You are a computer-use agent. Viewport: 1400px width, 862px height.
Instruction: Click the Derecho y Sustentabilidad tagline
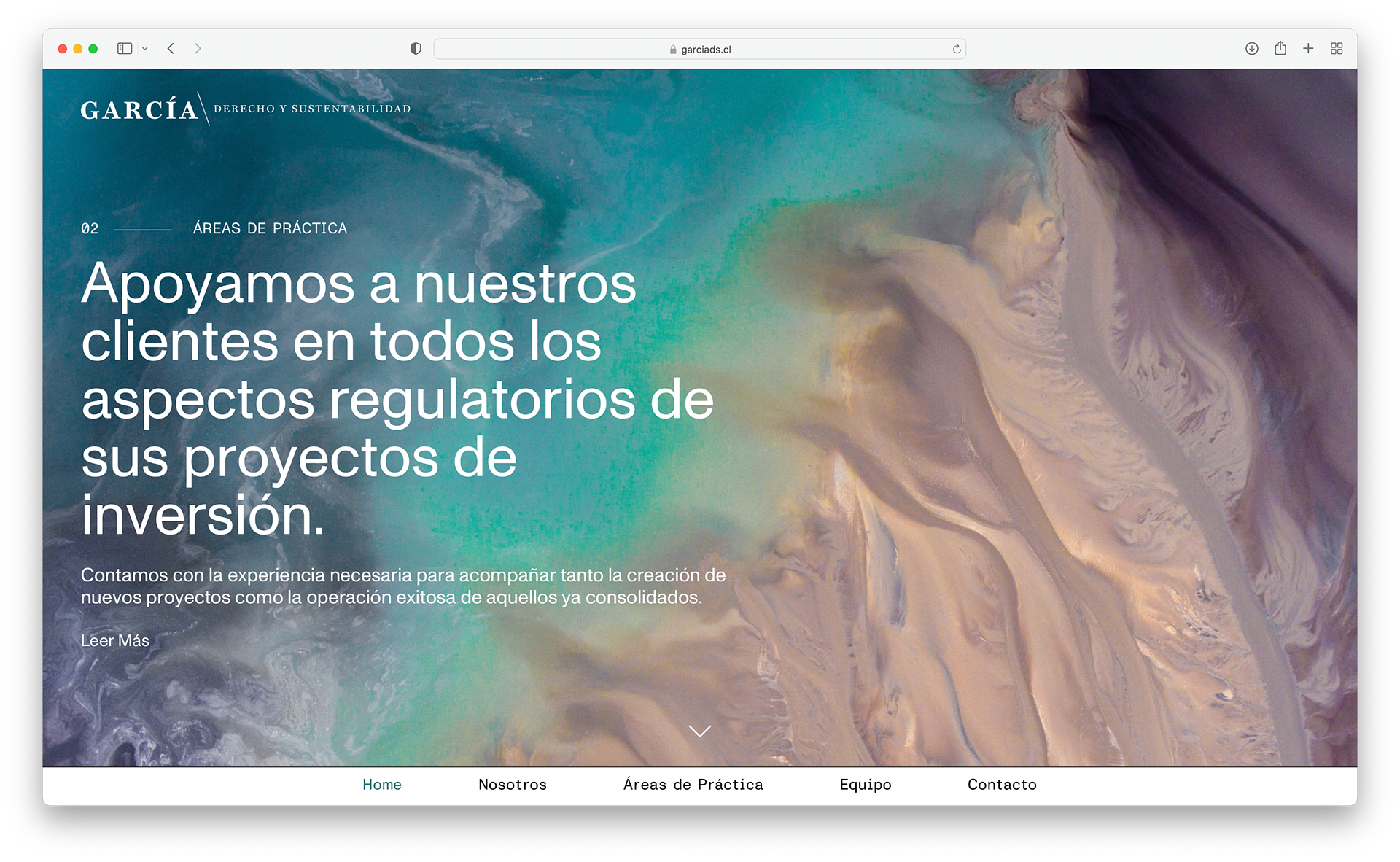(312, 109)
